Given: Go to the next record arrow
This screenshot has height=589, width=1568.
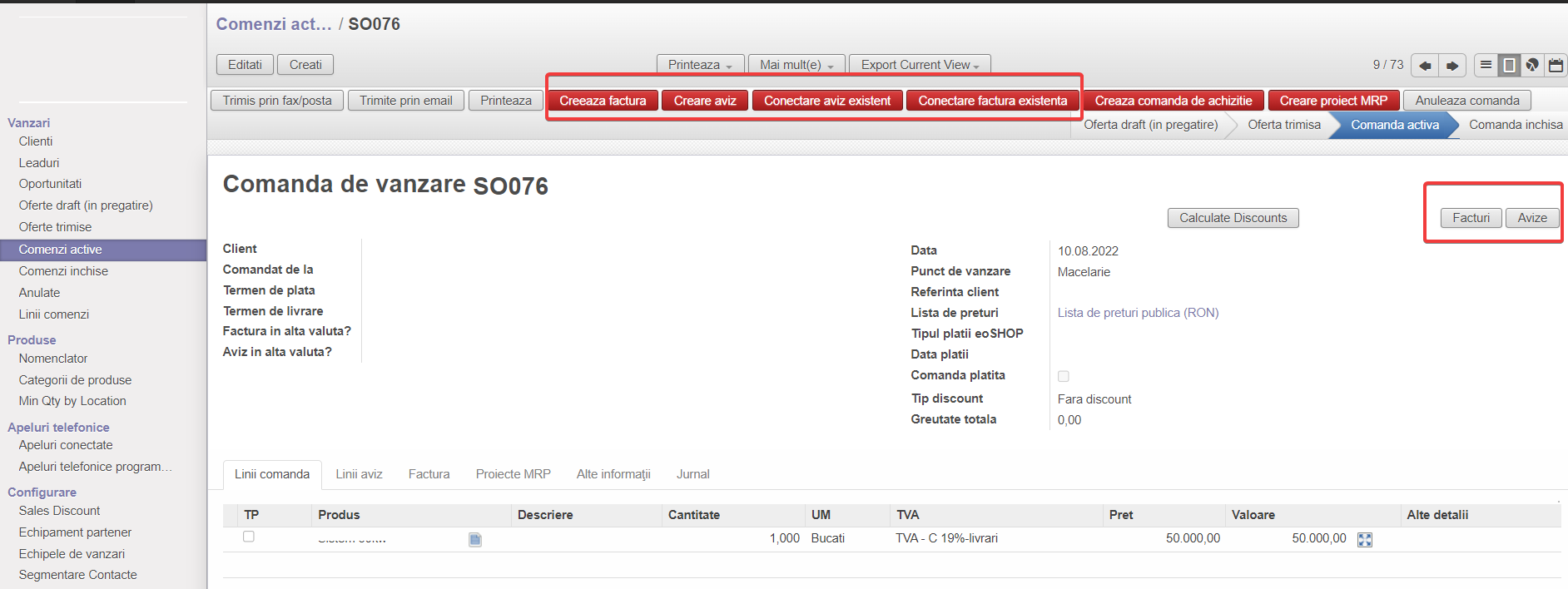Looking at the screenshot, I should 1452,66.
